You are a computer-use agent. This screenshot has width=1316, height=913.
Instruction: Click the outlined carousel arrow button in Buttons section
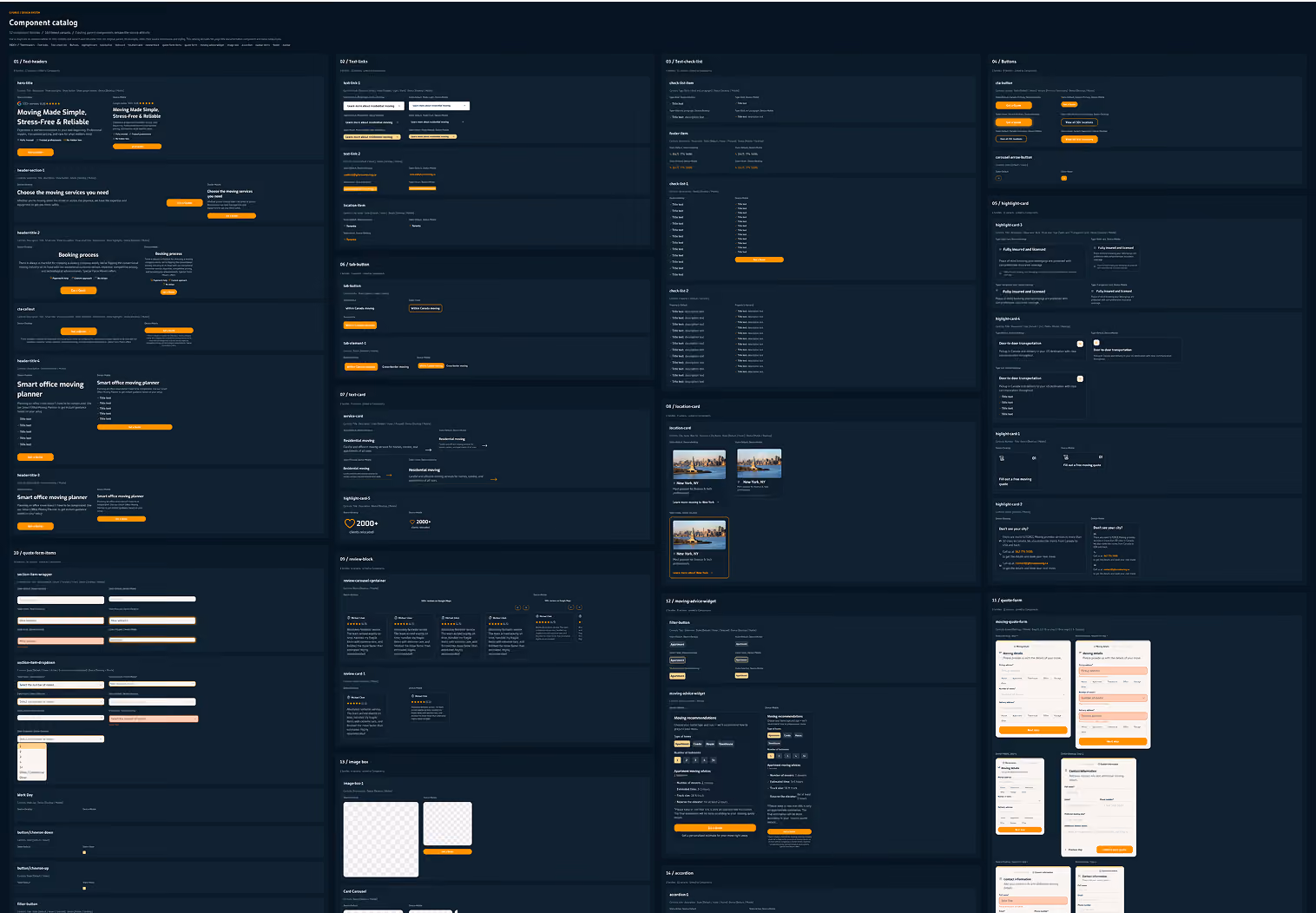998,178
